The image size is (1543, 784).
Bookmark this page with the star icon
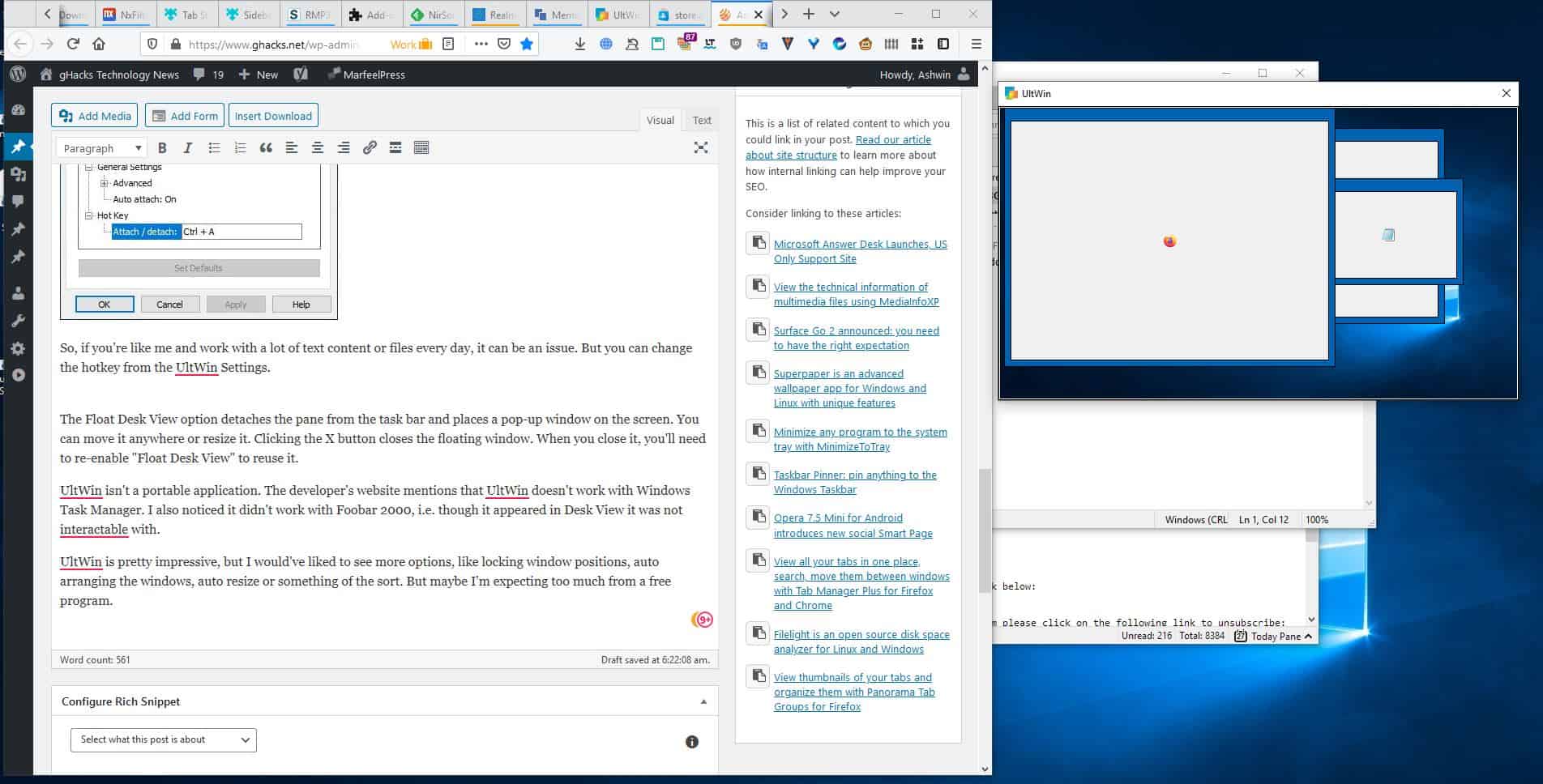tap(527, 44)
